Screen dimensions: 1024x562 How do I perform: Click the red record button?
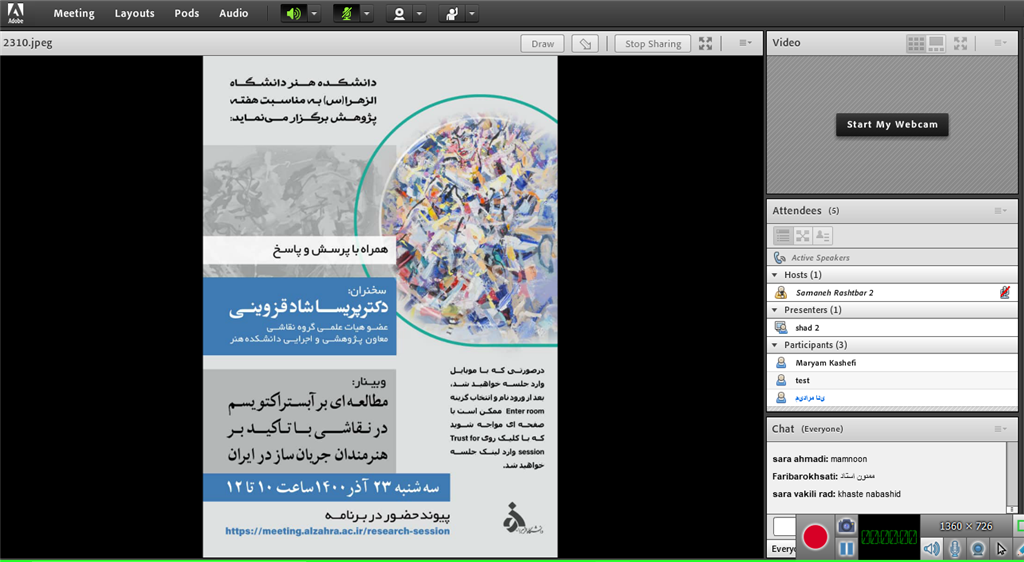(815, 537)
